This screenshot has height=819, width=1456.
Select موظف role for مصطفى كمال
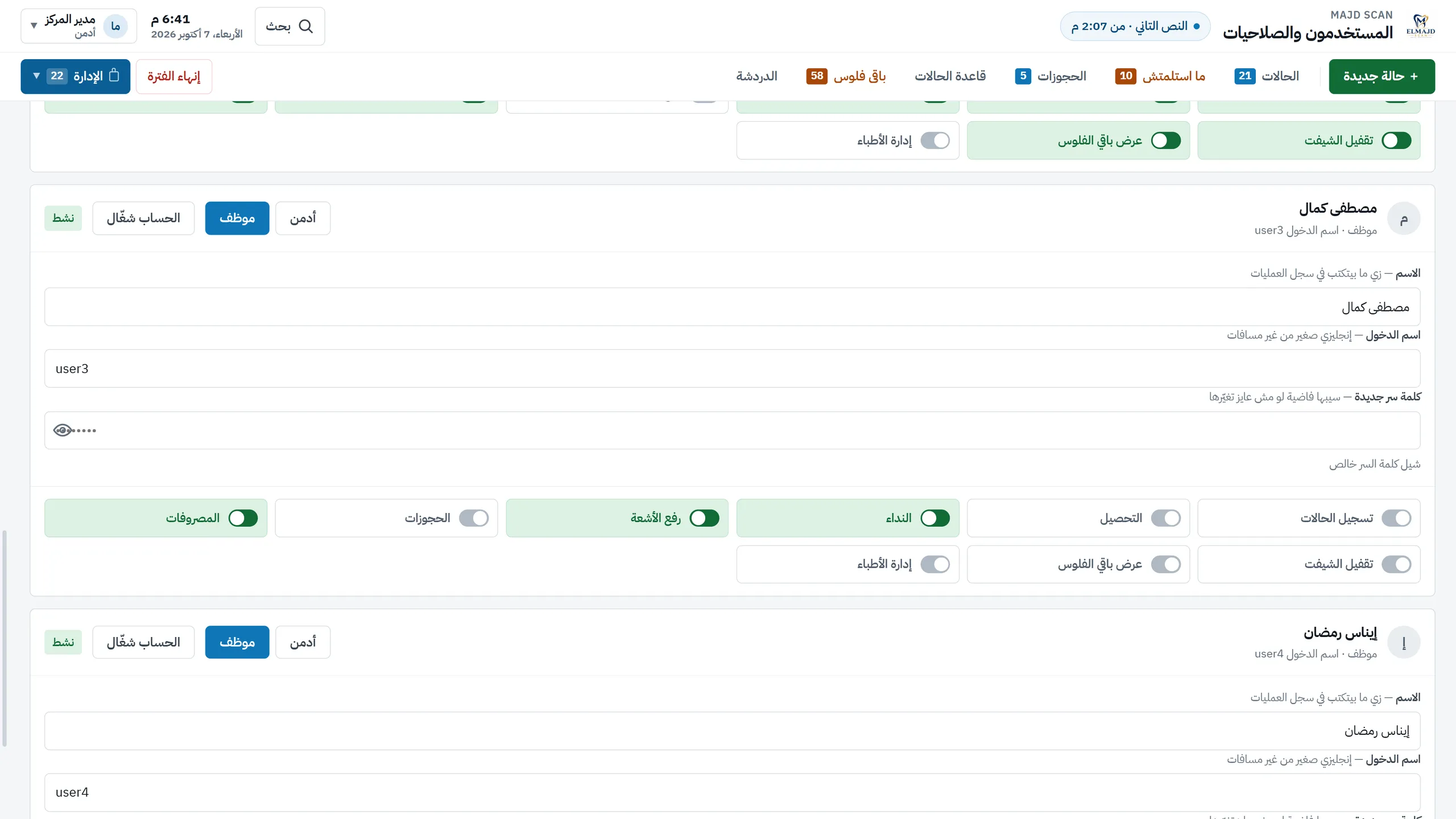pos(237,218)
